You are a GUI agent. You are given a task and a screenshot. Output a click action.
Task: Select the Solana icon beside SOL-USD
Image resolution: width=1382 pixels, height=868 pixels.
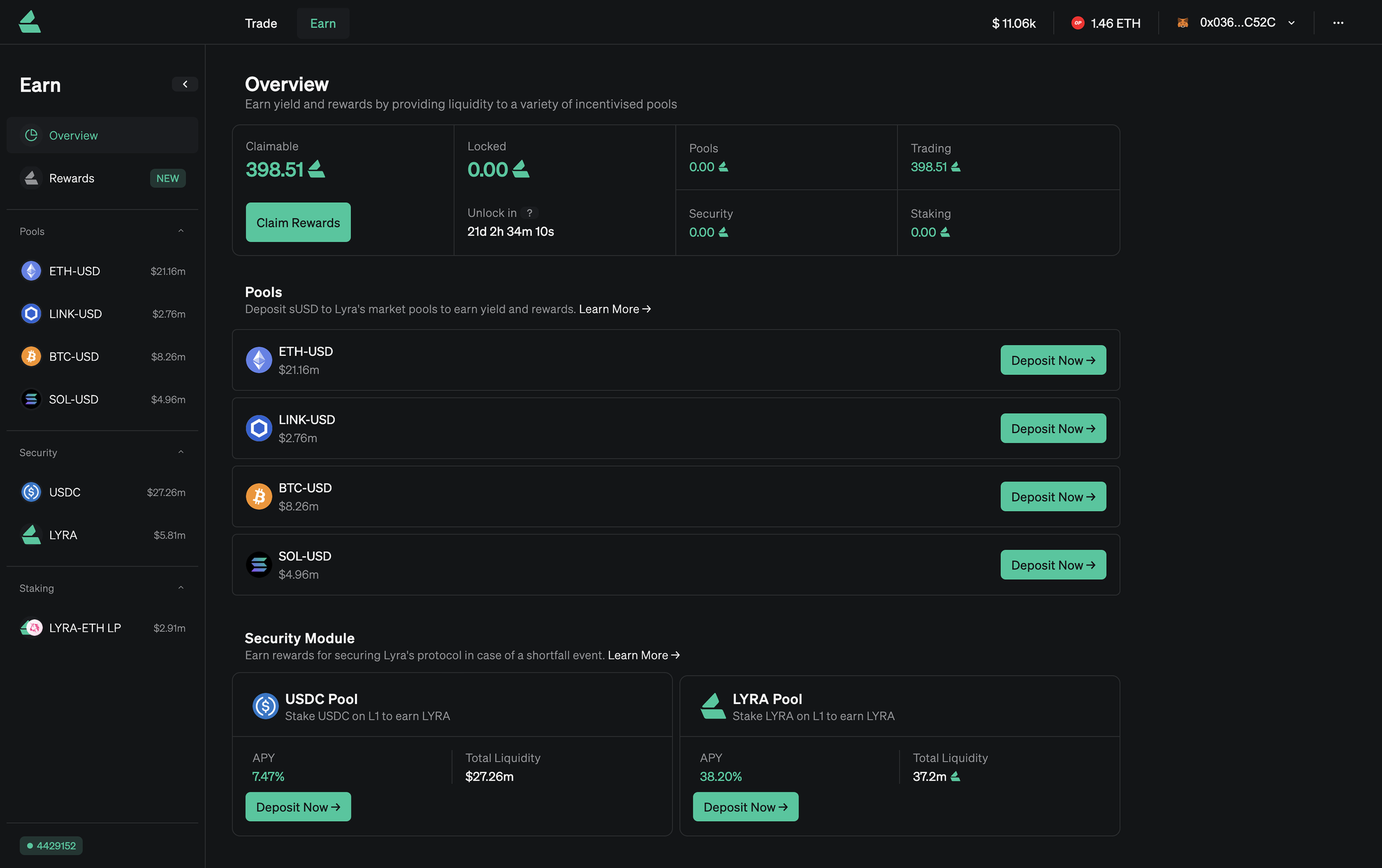click(x=30, y=399)
